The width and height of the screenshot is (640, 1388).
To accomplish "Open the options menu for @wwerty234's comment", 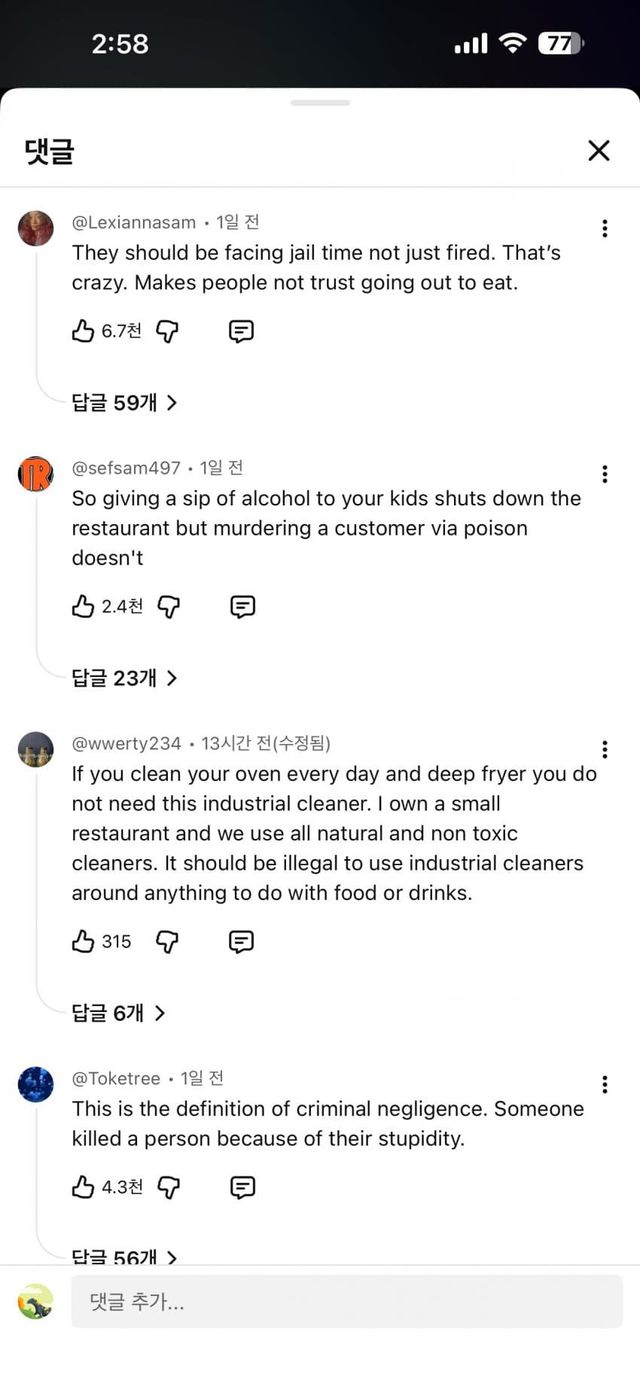I will [x=604, y=749].
